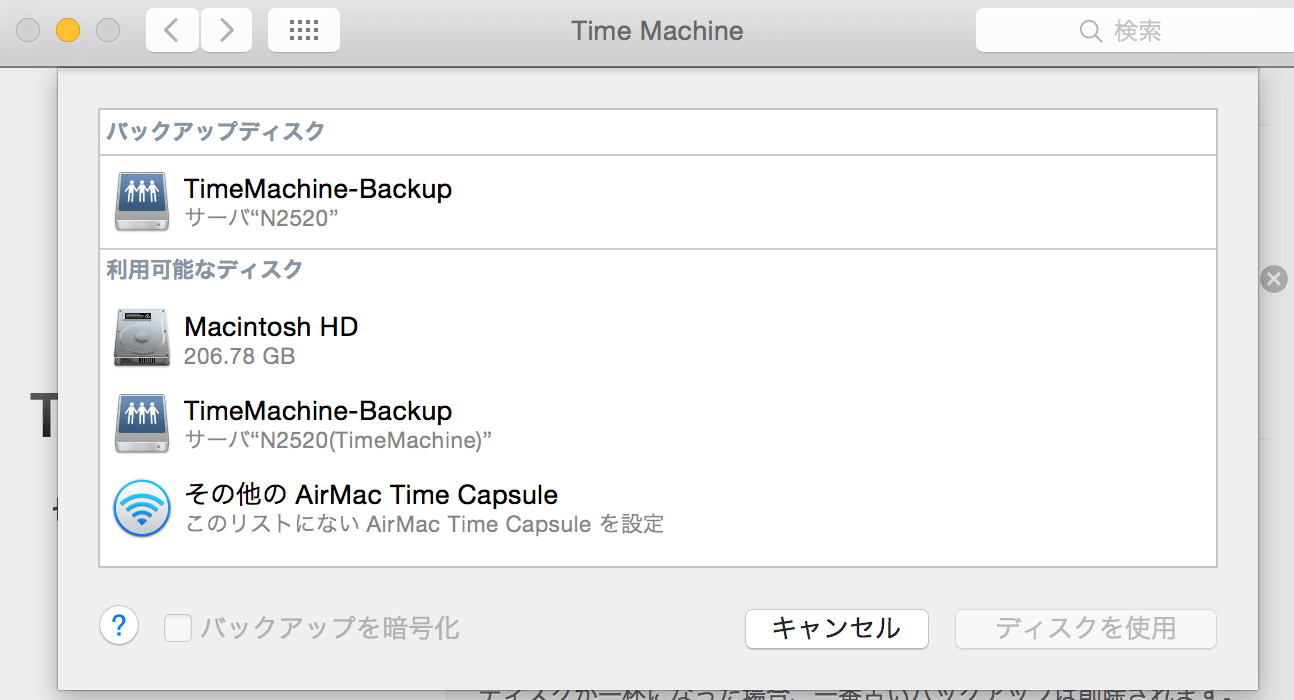Select TimeMachine-Backup on N2520(TimeMachine)
Screen dimensions: 1294x700
click(657, 424)
